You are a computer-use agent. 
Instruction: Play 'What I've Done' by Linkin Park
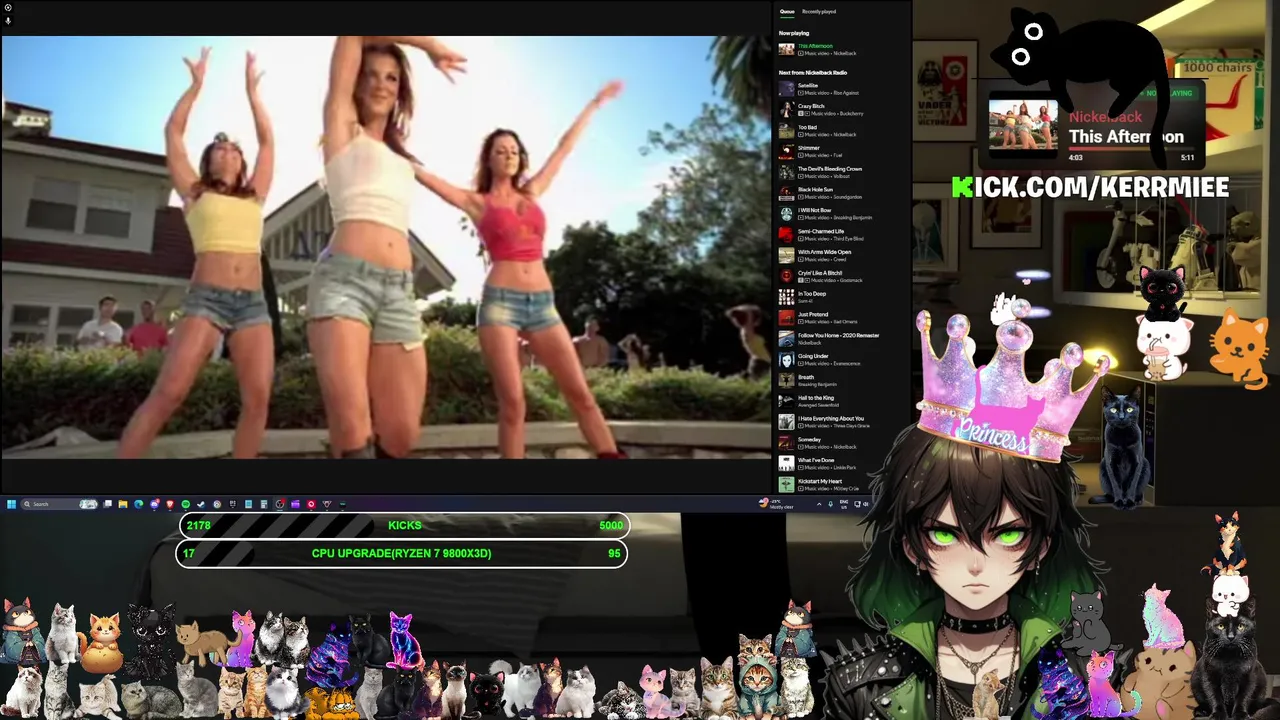coord(840,464)
